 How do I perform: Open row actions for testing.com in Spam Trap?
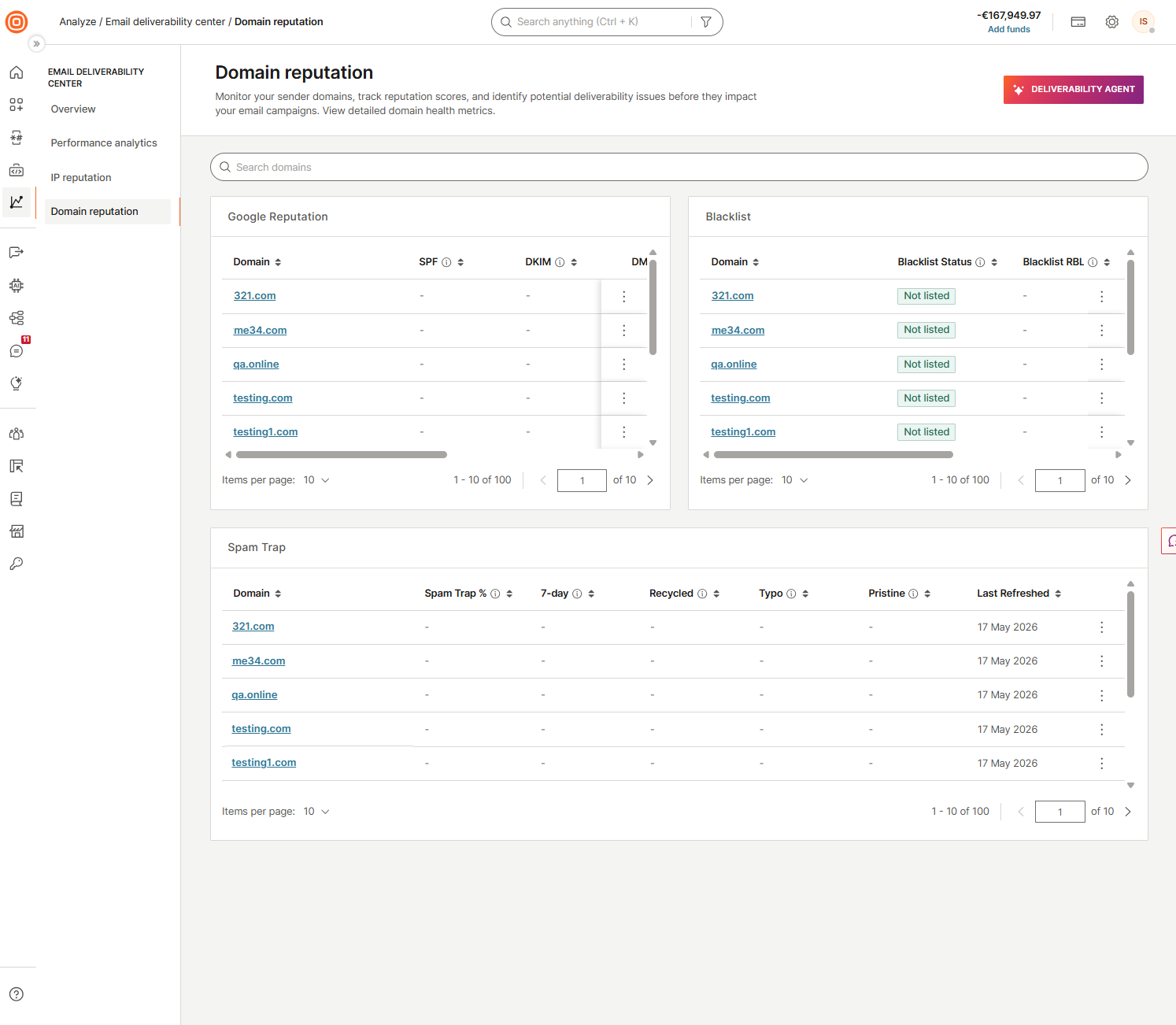[x=1102, y=730]
